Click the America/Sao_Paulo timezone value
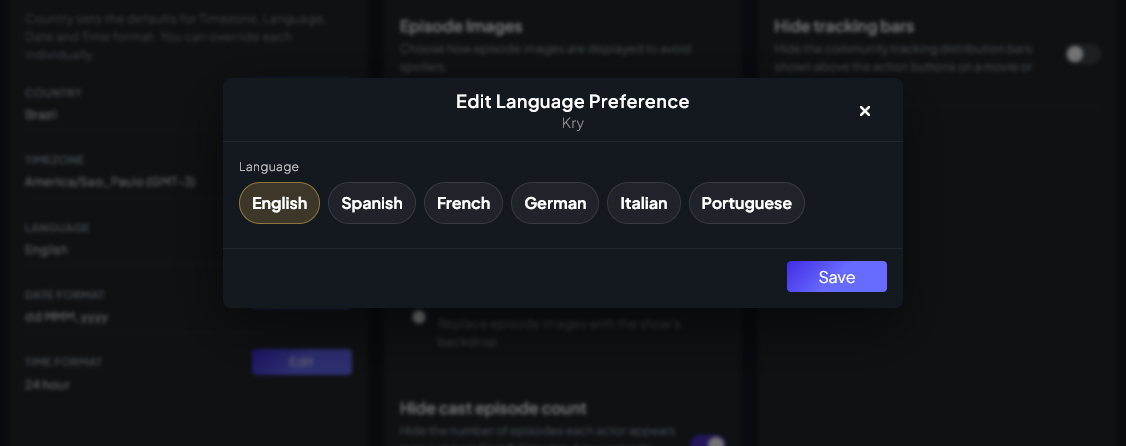 pos(110,182)
